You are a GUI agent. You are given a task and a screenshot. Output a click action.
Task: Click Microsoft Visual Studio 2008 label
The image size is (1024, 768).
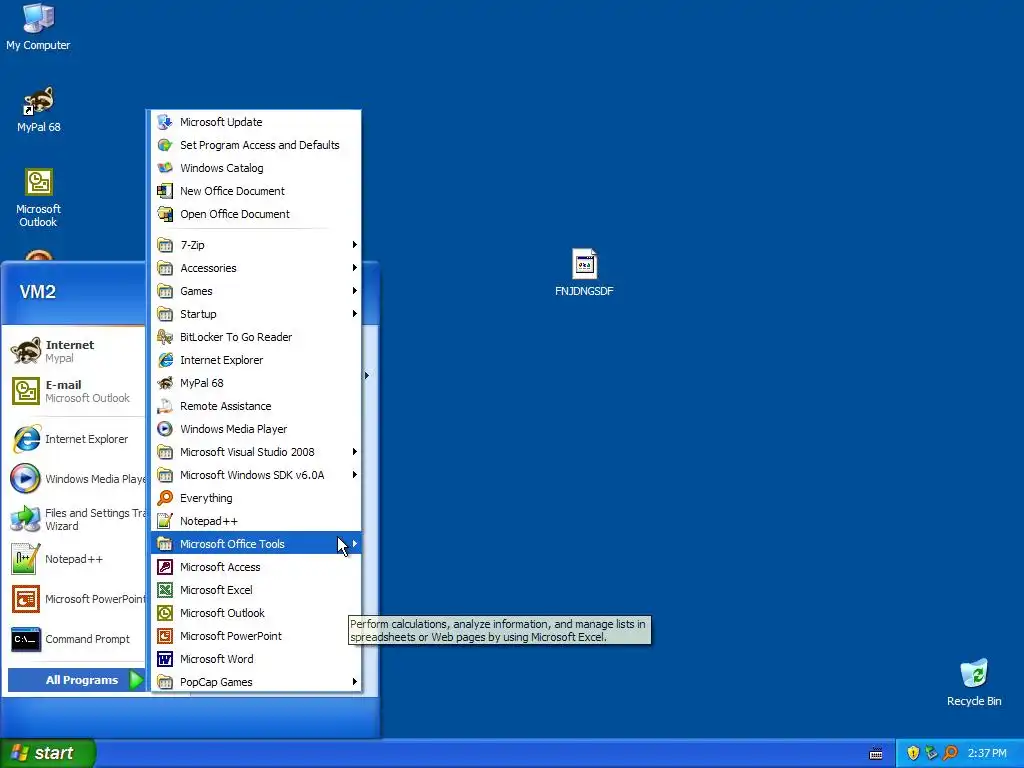coord(247,452)
